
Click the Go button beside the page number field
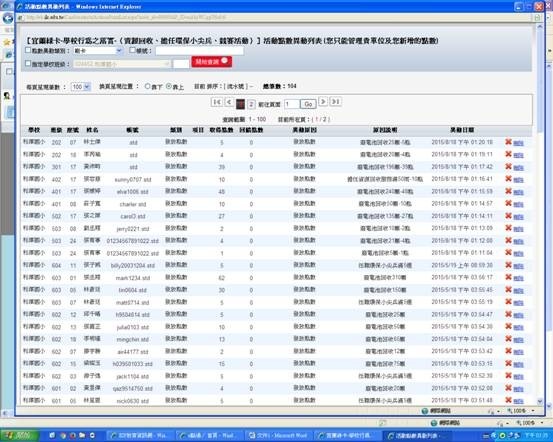point(308,104)
